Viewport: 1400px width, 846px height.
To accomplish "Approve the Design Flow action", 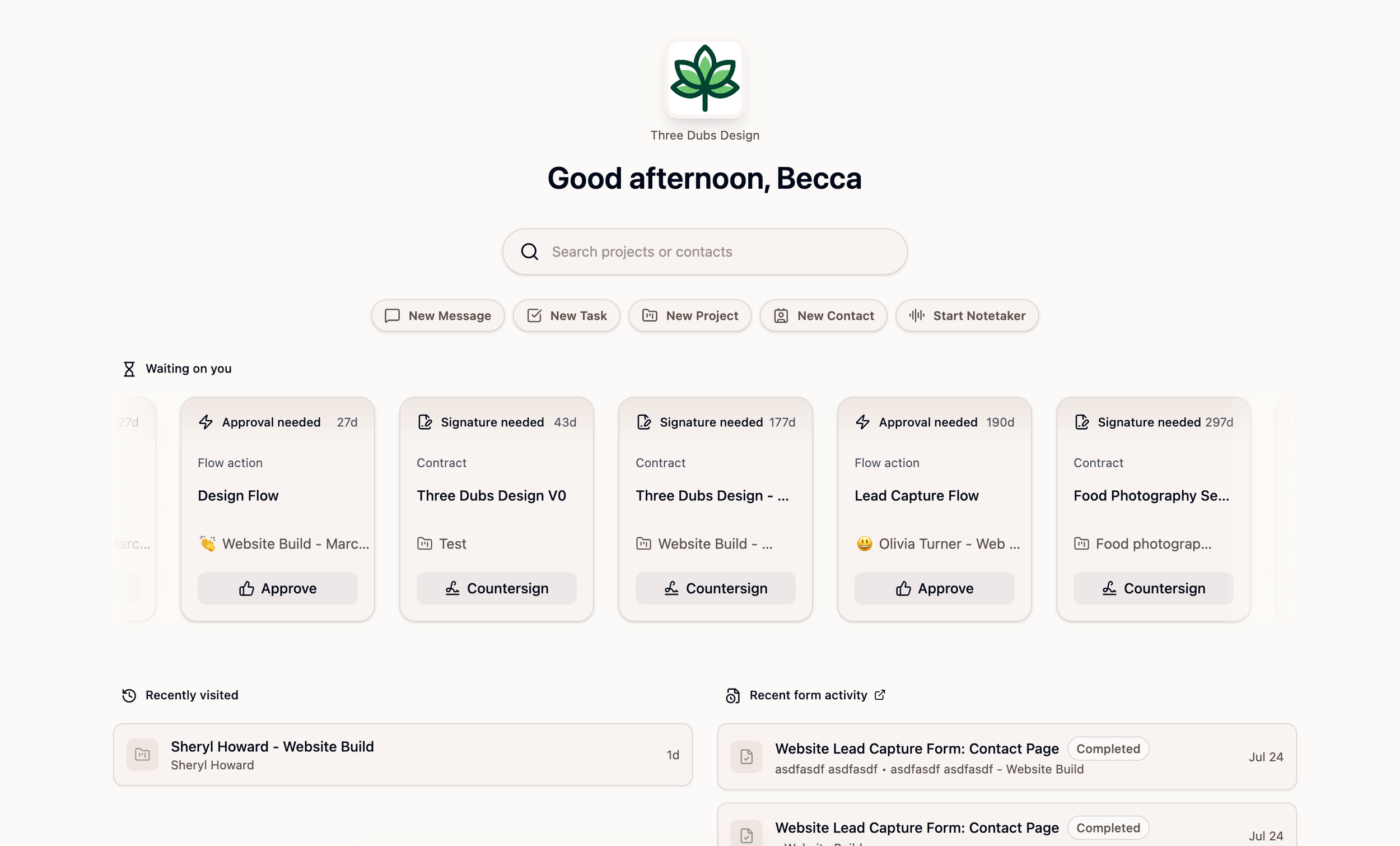I will (x=278, y=588).
